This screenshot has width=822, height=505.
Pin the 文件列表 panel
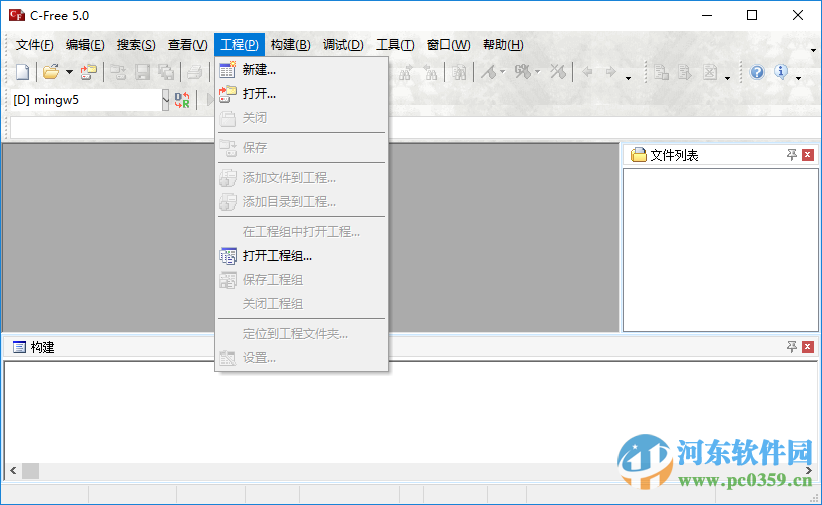click(x=792, y=155)
